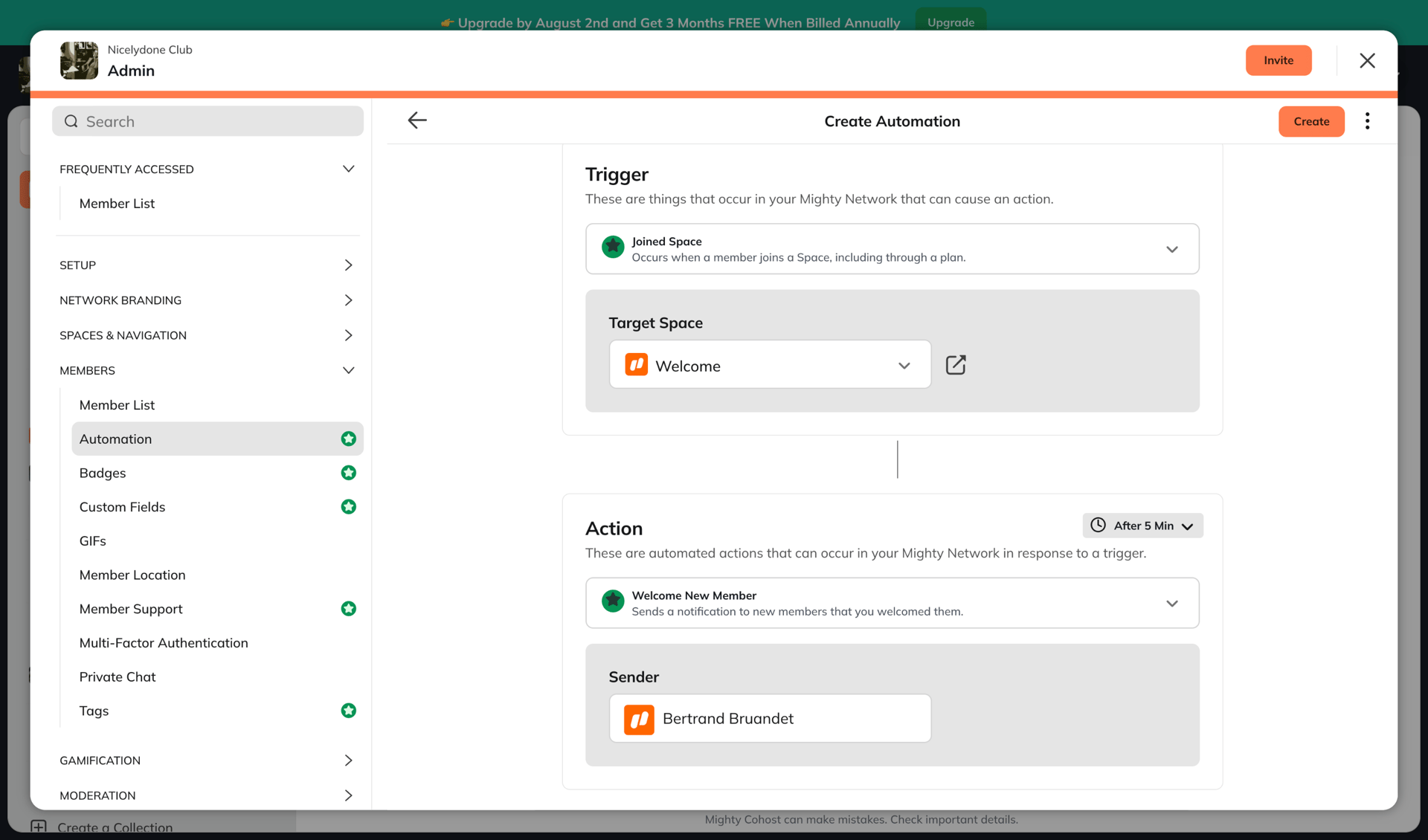This screenshot has width=1428, height=840.
Task: Click the premium star on Member Support
Action: click(x=348, y=609)
